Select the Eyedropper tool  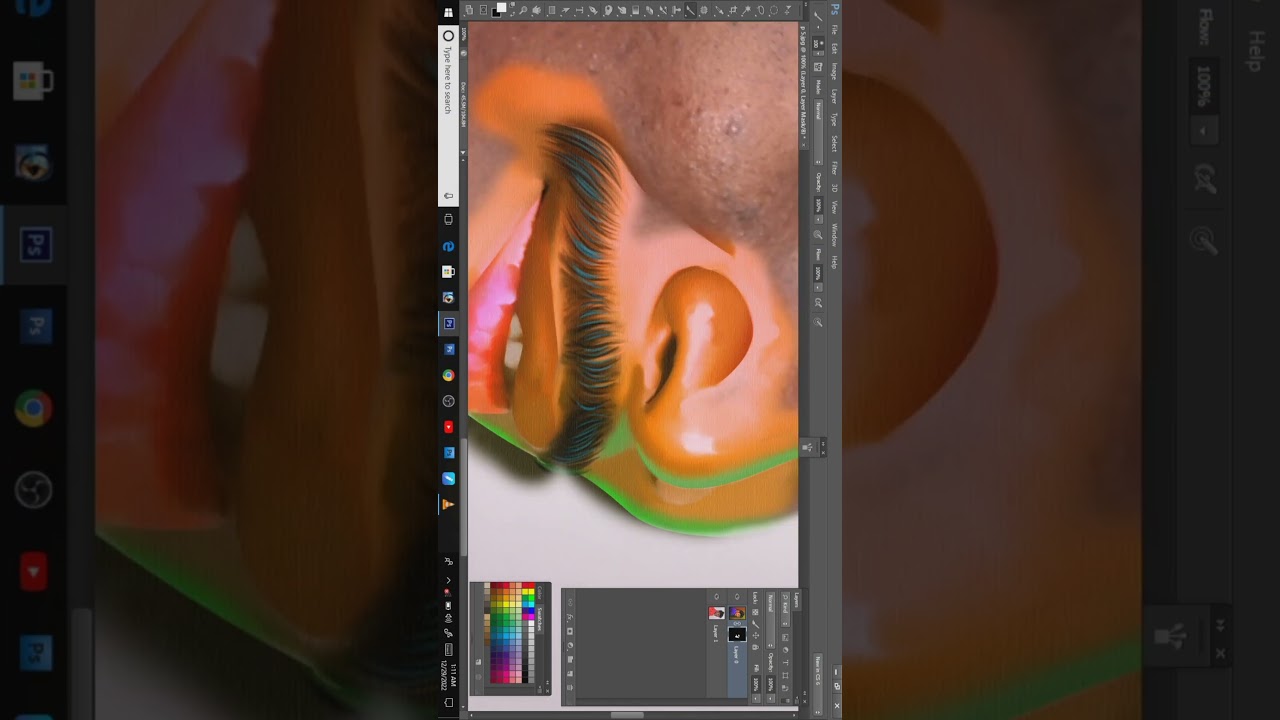(718, 10)
